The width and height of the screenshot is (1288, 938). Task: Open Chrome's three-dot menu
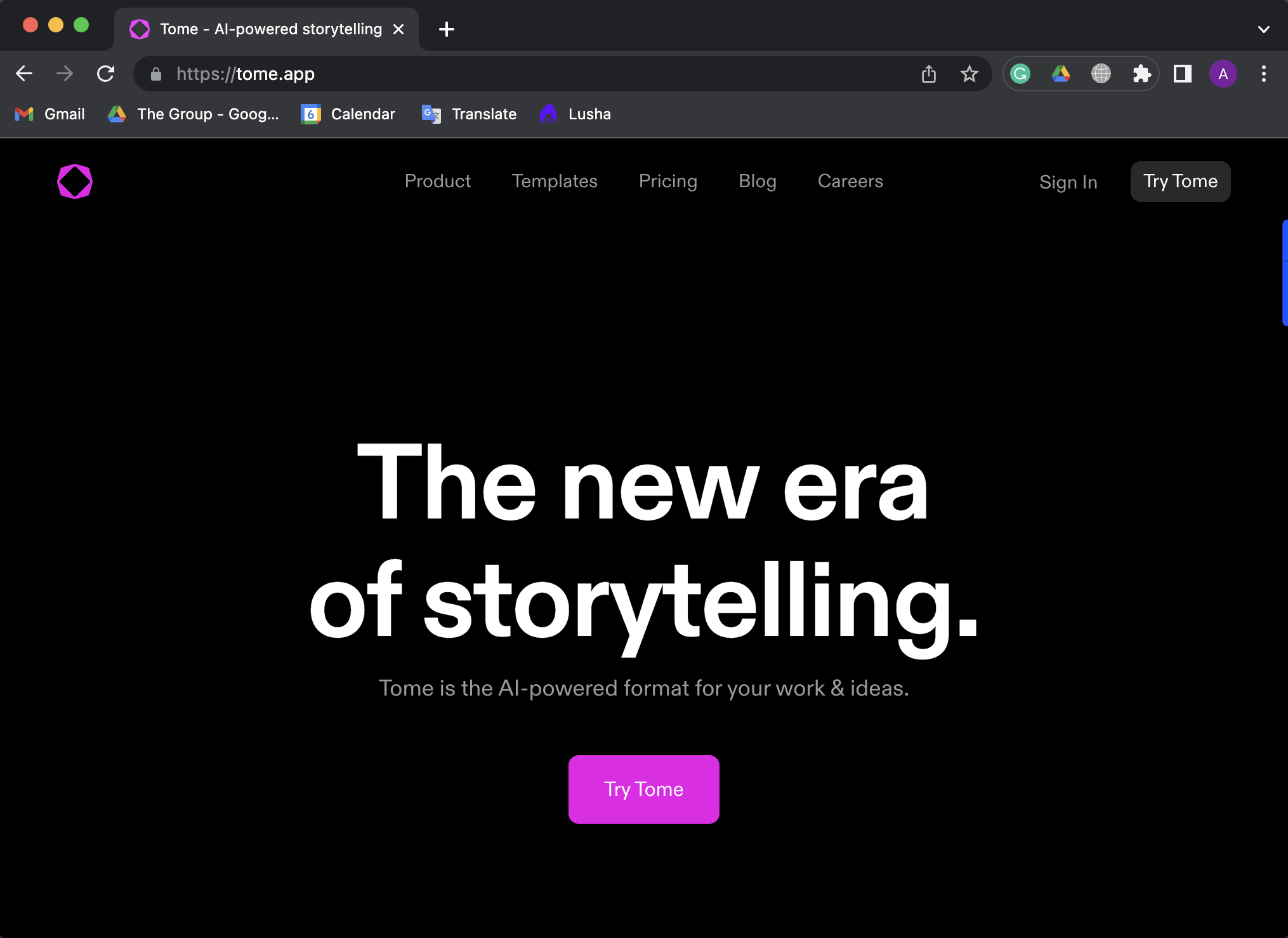pos(1264,74)
